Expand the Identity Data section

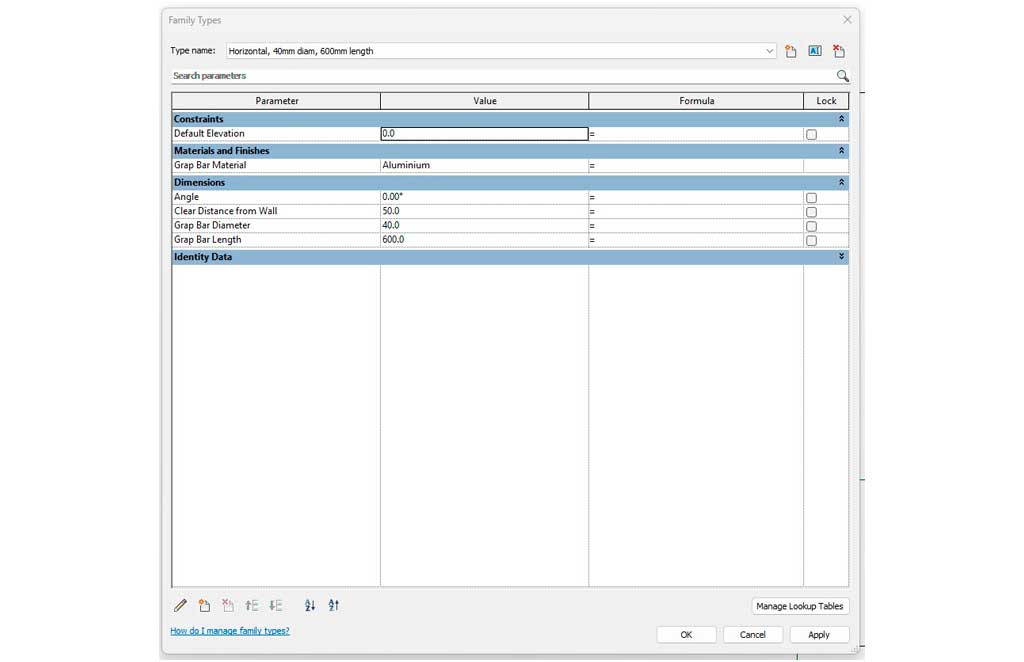click(841, 257)
